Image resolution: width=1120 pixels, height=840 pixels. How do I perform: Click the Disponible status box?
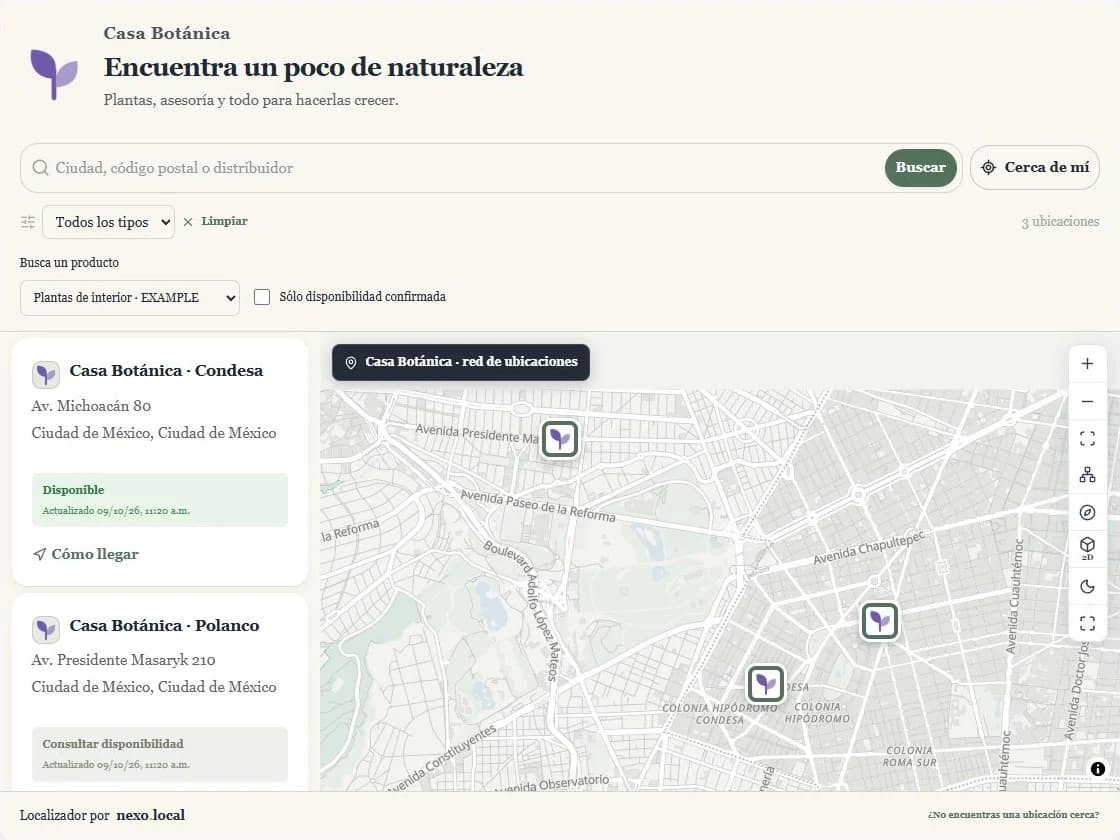160,500
